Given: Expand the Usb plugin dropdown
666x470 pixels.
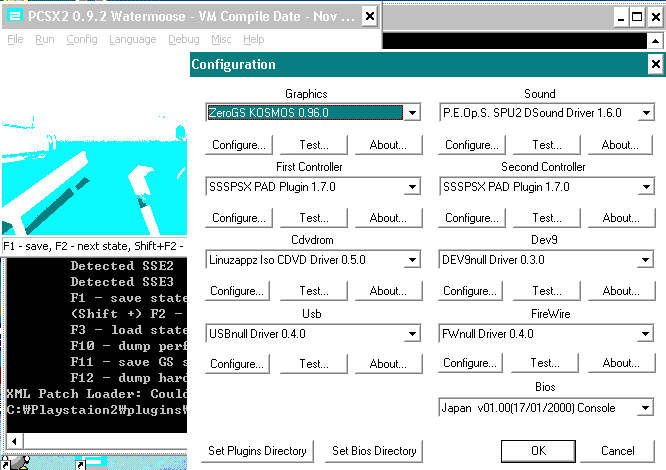Looking at the screenshot, I should tap(412, 334).
